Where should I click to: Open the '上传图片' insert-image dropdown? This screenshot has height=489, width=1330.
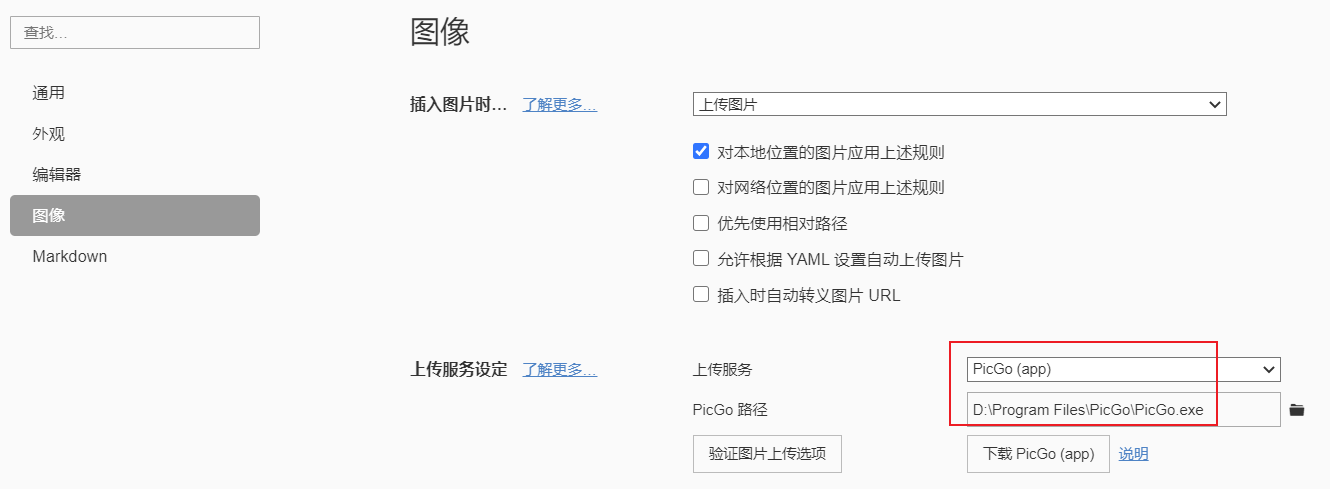tap(959, 104)
